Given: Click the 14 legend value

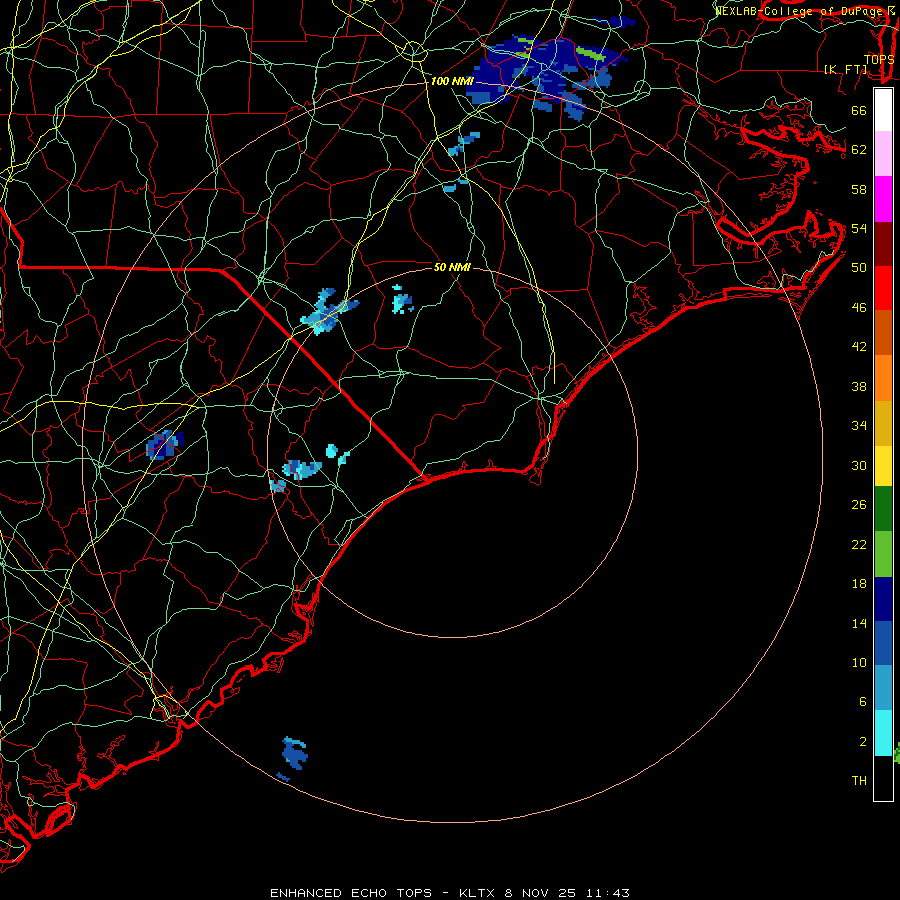Looking at the screenshot, I should [x=859, y=623].
